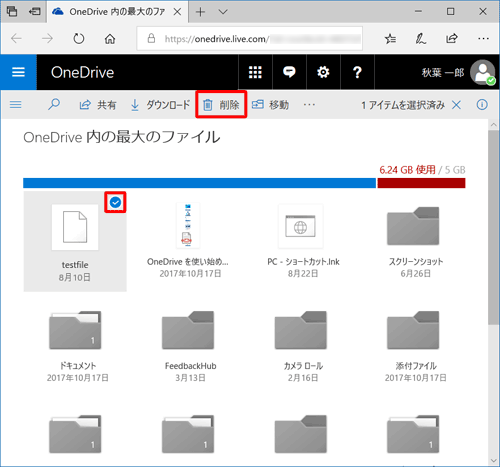The image size is (500, 467).
Task: Click the search magnifier icon
Action: (54, 105)
